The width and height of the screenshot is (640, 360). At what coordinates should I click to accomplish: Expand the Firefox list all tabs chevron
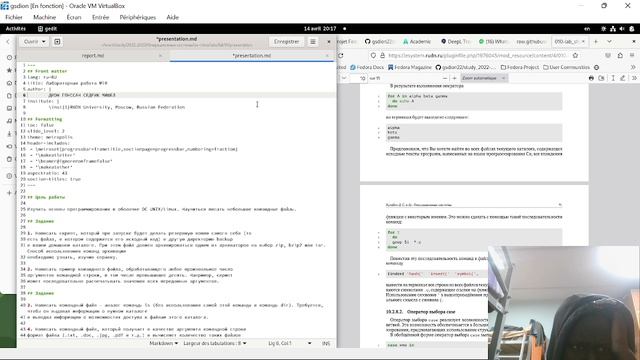[x=609, y=42]
